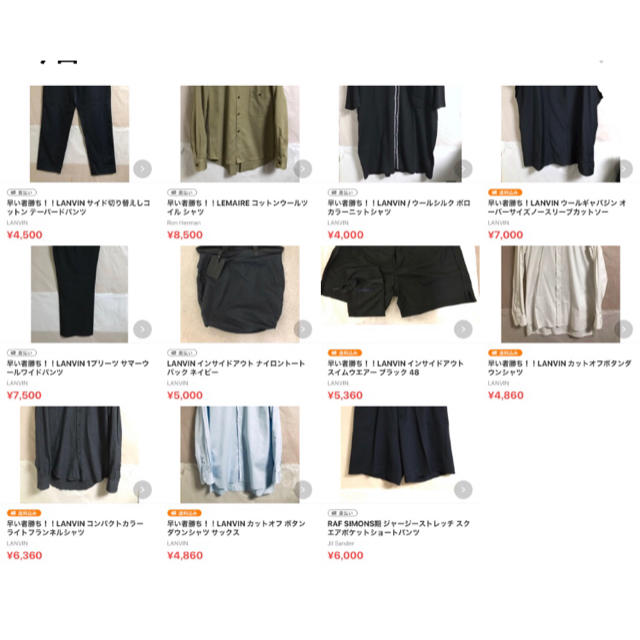
Task: Click next-image arrow on LANVIN black swimwear
Action: pos(463,329)
